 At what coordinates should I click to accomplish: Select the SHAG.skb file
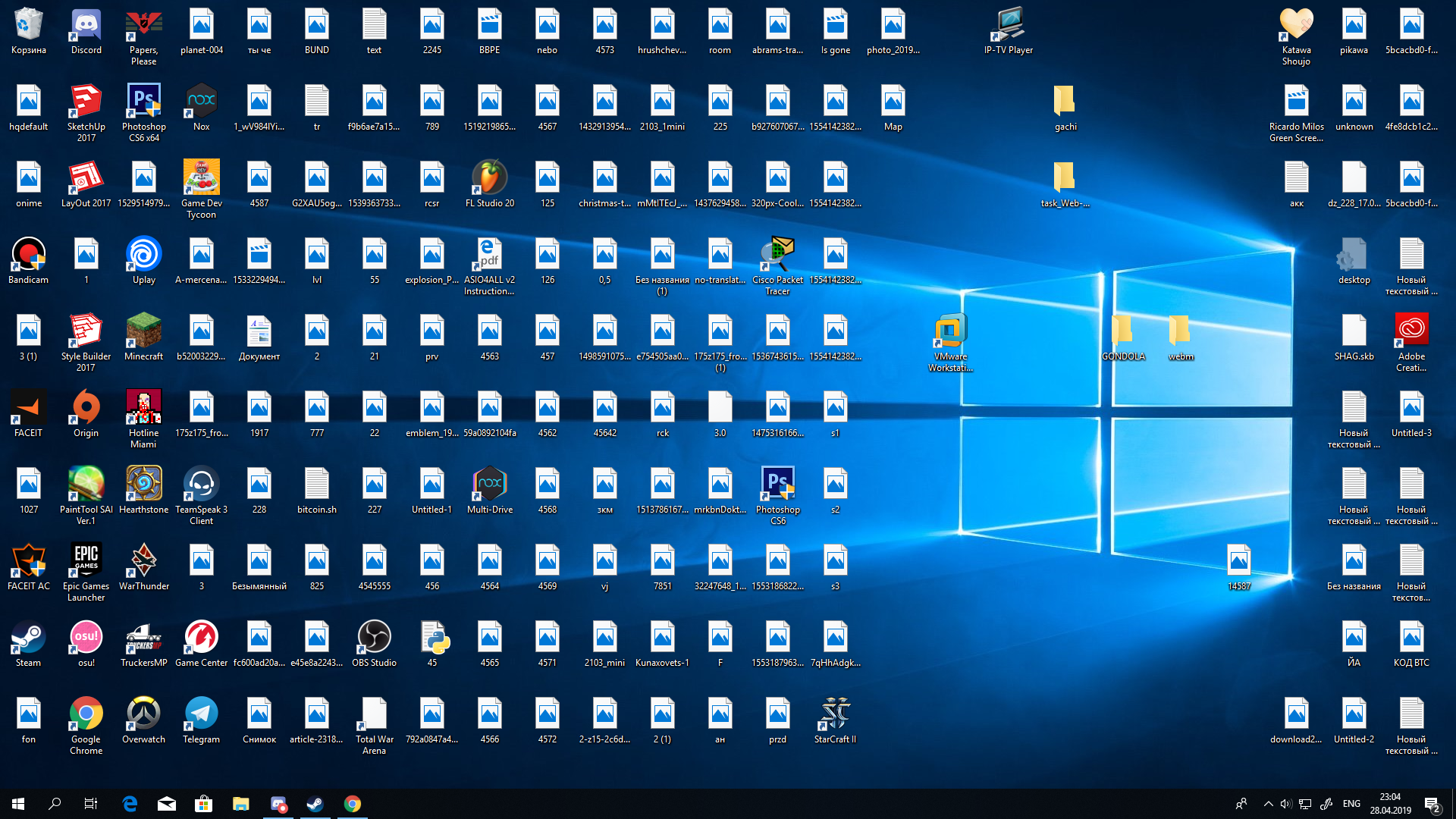(x=1354, y=338)
